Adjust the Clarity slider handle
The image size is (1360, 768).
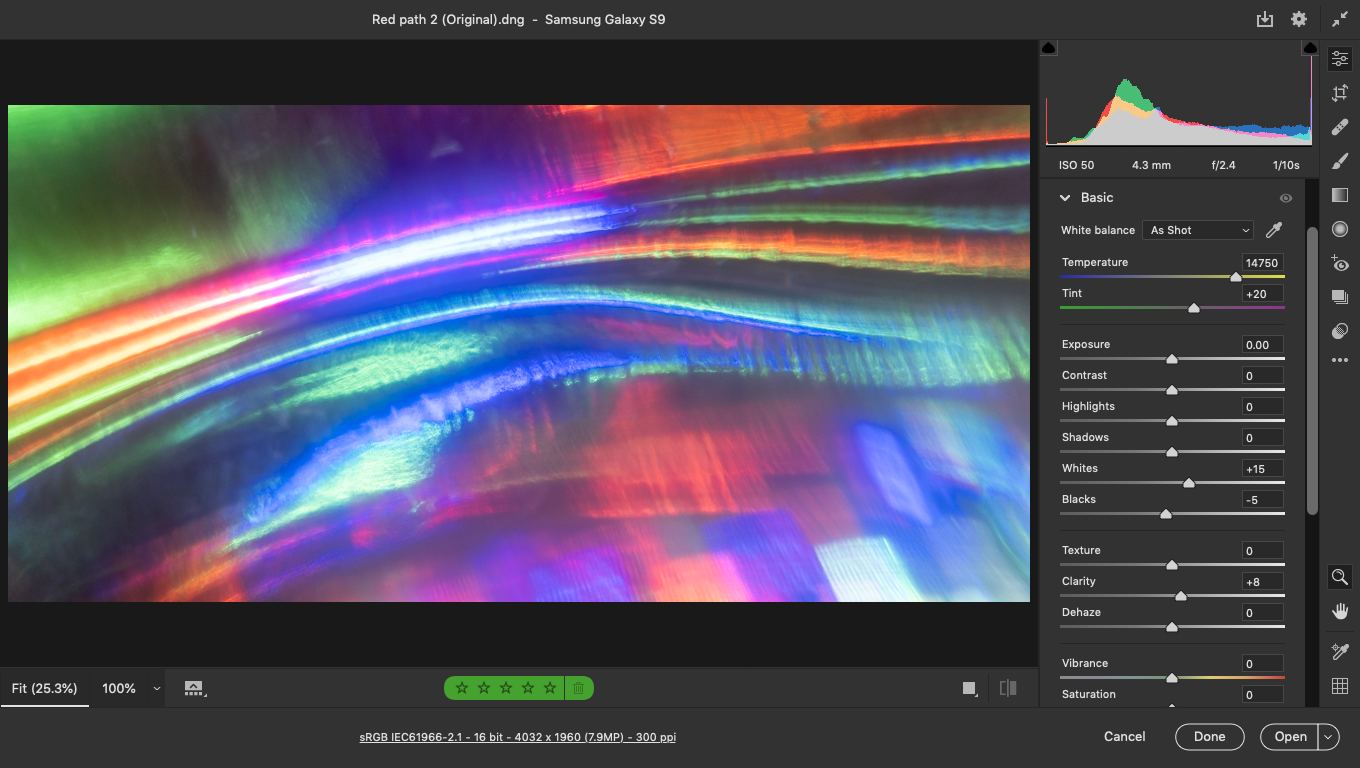pyautogui.click(x=1181, y=596)
